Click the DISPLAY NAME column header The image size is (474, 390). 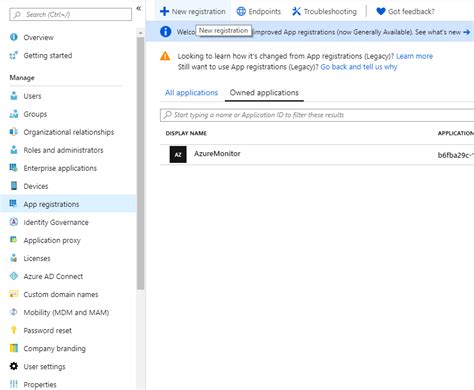186,133
